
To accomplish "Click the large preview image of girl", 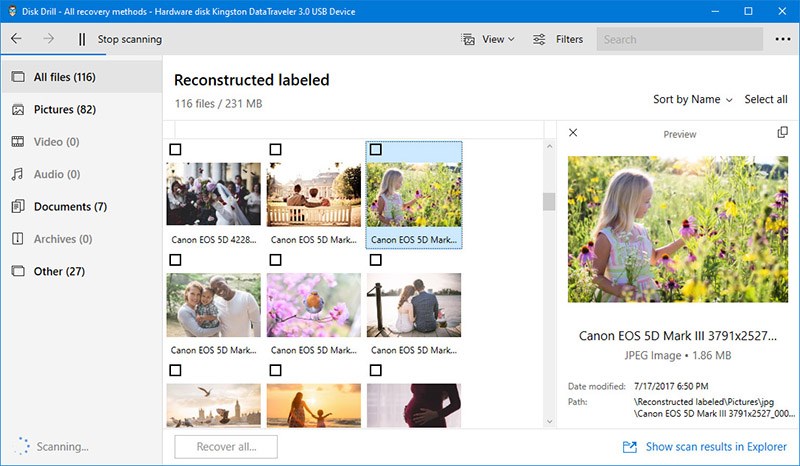I will [678, 229].
